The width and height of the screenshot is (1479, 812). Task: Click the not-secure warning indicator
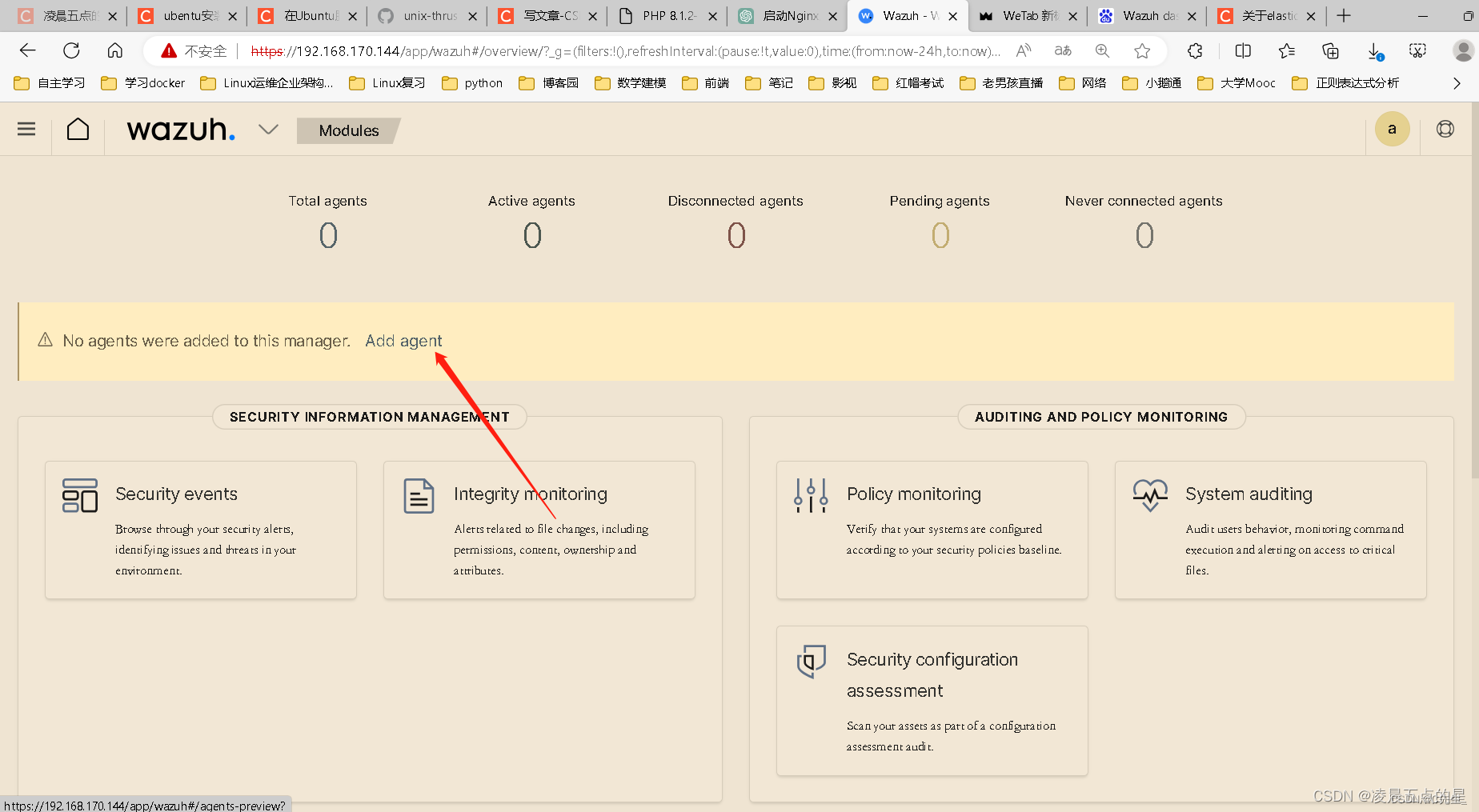pos(194,51)
